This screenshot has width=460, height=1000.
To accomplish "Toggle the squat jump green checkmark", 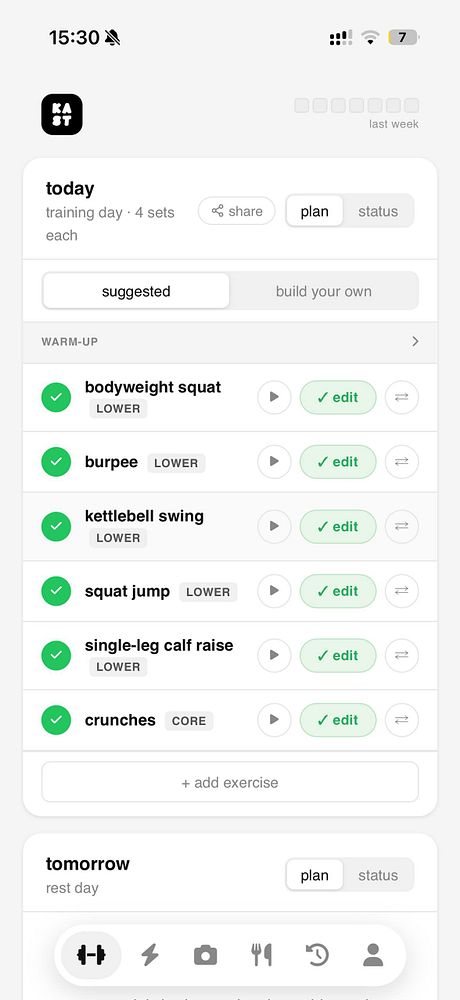I will point(56,591).
